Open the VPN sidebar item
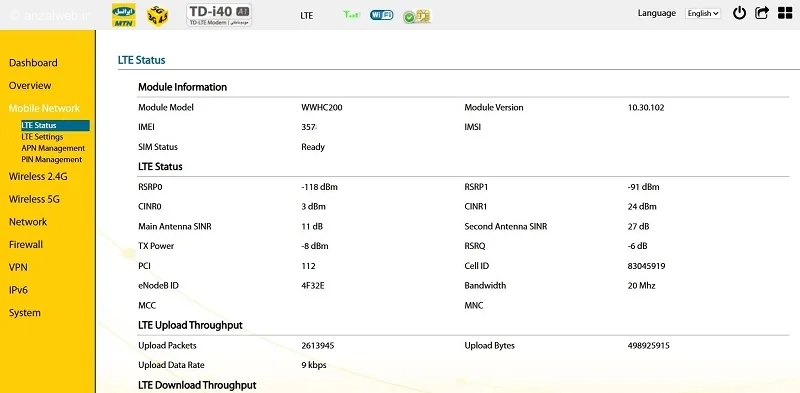This screenshot has width=800, height=393. 18,267
